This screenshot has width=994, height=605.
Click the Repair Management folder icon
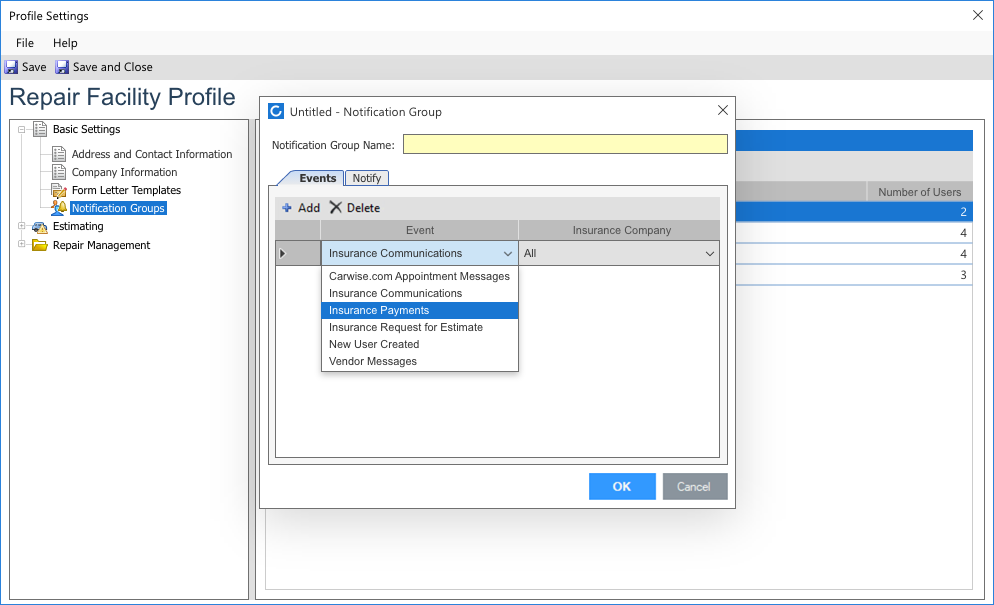pyautogui.click(x=40, y=245)
